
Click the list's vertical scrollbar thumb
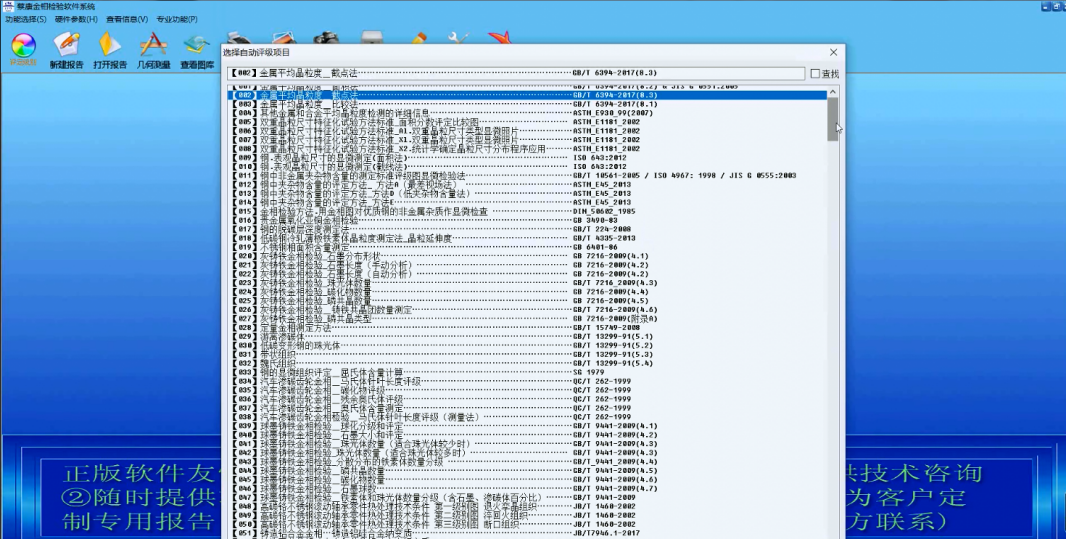833,118
